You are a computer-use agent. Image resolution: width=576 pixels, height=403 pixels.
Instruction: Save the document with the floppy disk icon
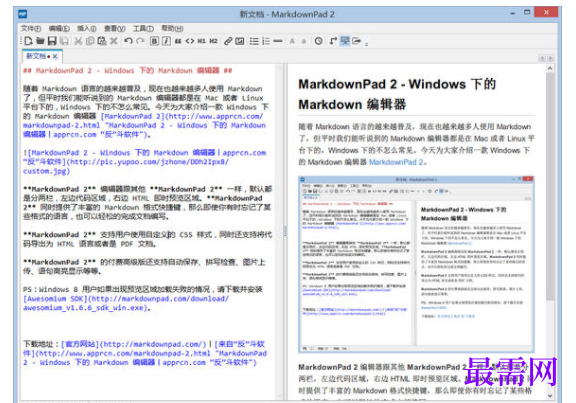click(x=52, y=41)
